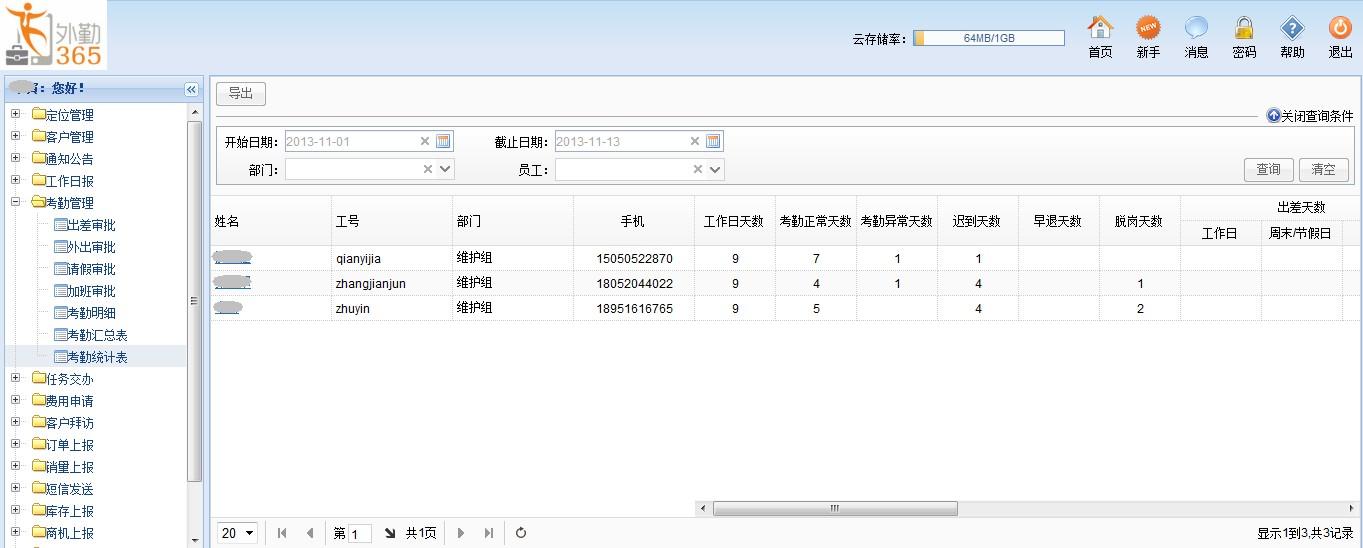Open 出差审批 in the sidebar
1363x548 pixels.
(x=91, y=225)
